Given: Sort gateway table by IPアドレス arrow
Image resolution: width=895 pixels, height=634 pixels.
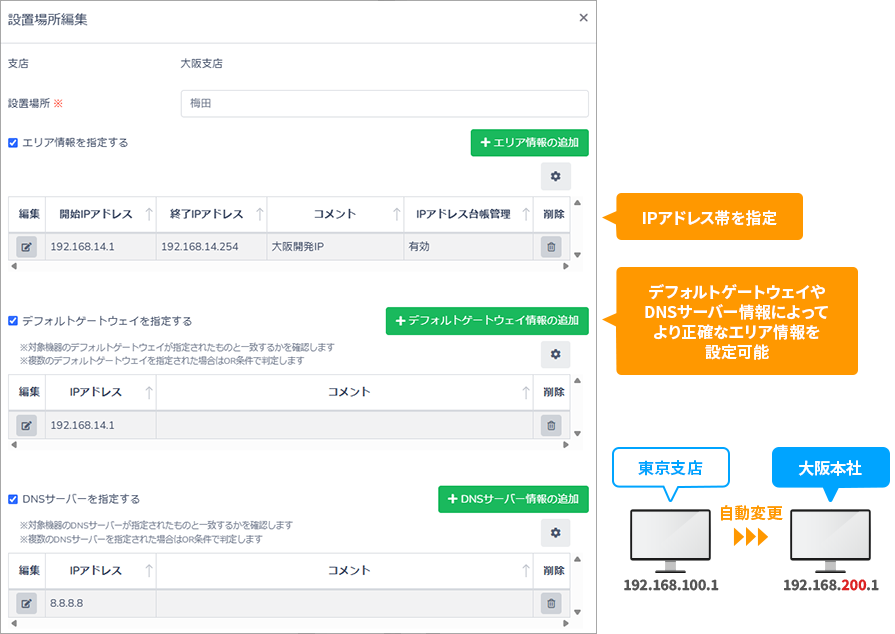Looking at the screenshot, I should tap(149, 392).
